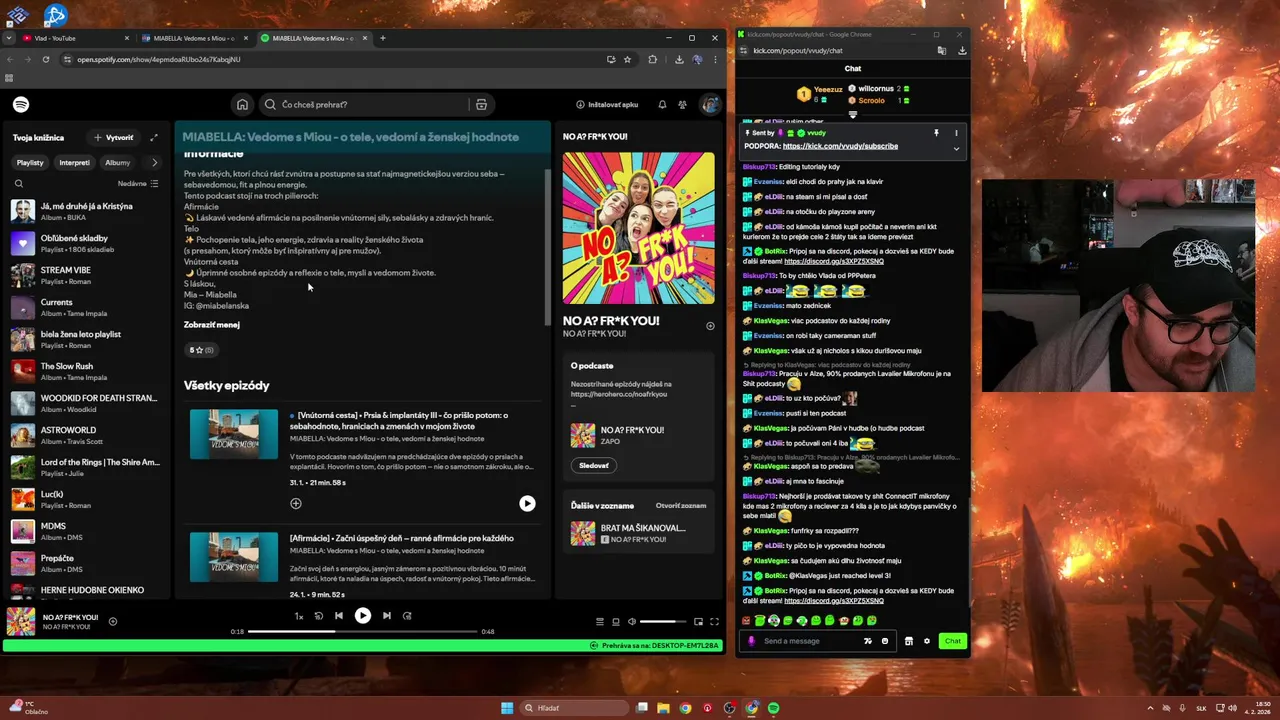Viewport: 1280px width, 720px height.
Task: Search within the library using magnifier icon
Action: (18, 184)
